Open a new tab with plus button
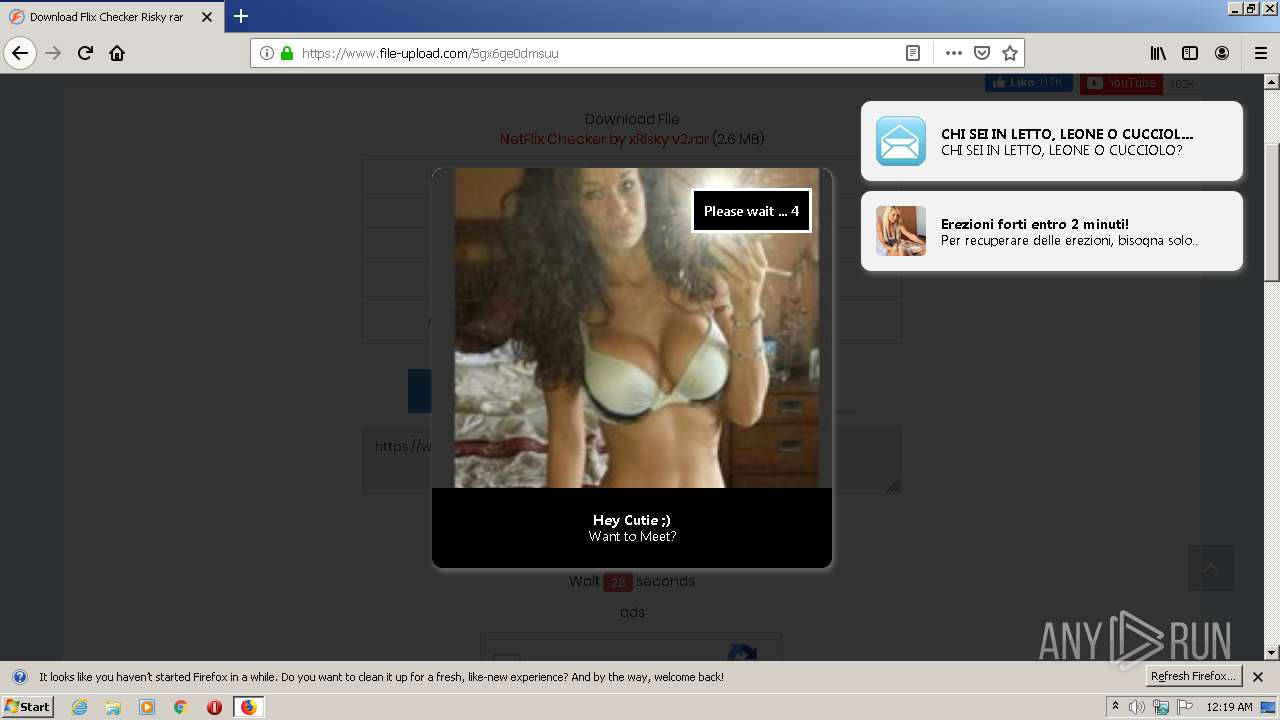This screenshot has height=720, width=1280. [241, 16]
